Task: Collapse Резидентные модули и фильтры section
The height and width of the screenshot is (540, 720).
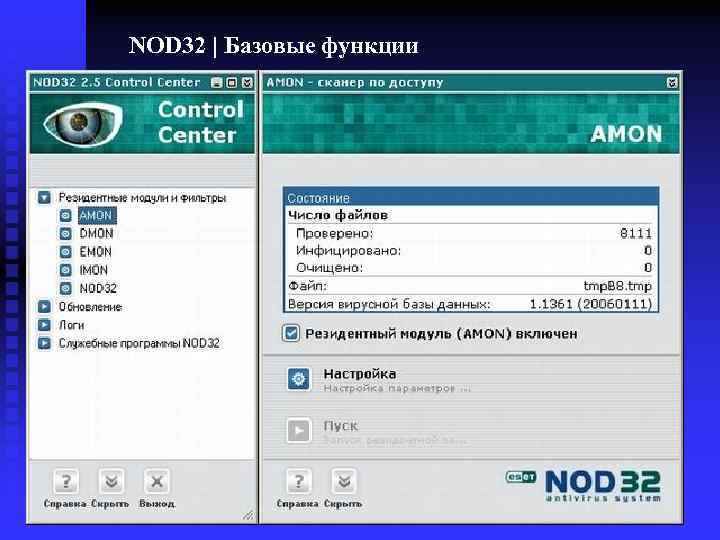Action: click(x=44, y=198)
